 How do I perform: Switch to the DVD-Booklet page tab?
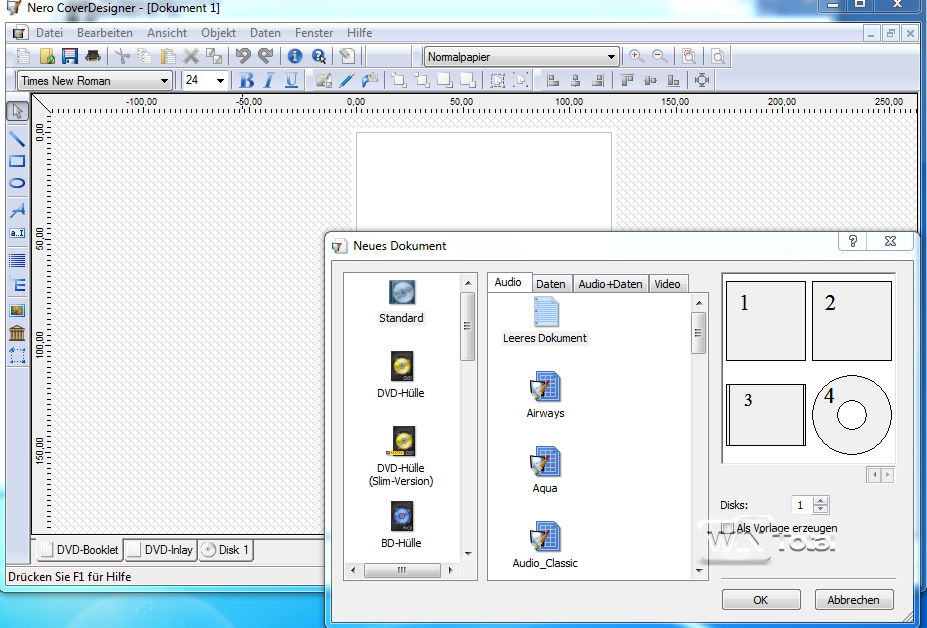pos(80,550)
